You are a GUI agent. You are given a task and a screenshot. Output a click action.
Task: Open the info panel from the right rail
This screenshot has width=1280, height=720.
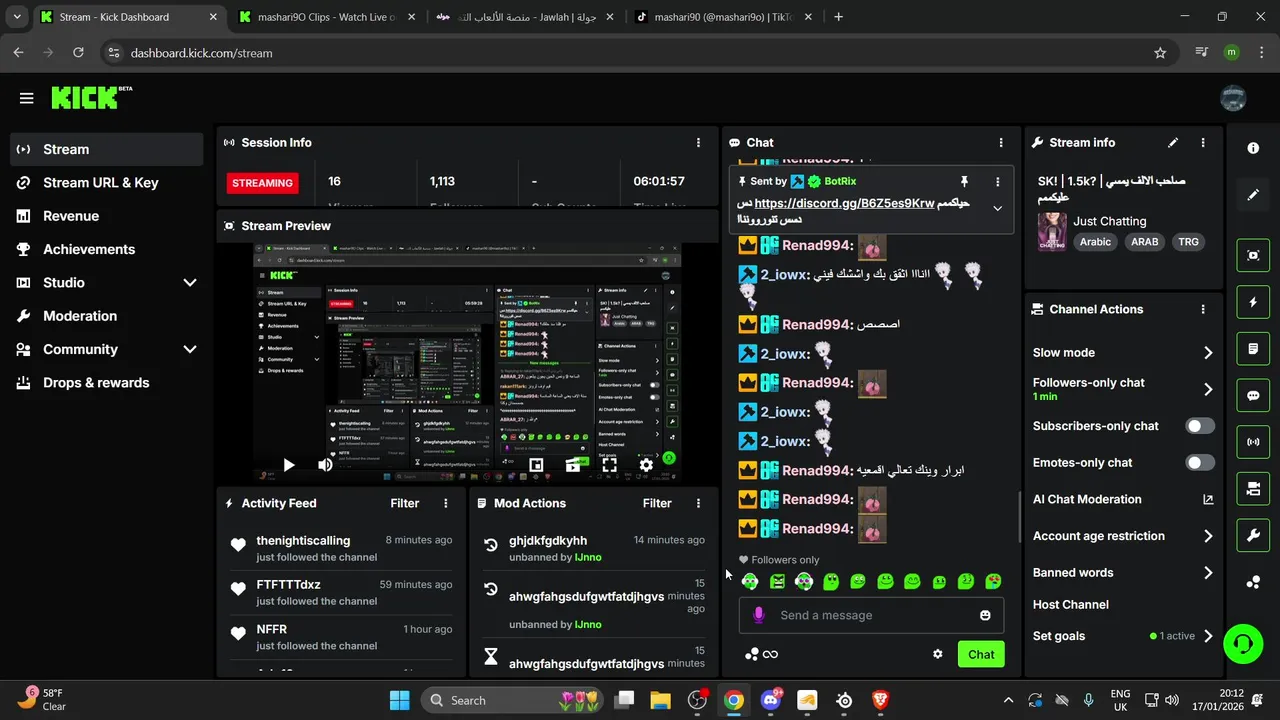click(x=1253, y=148)
